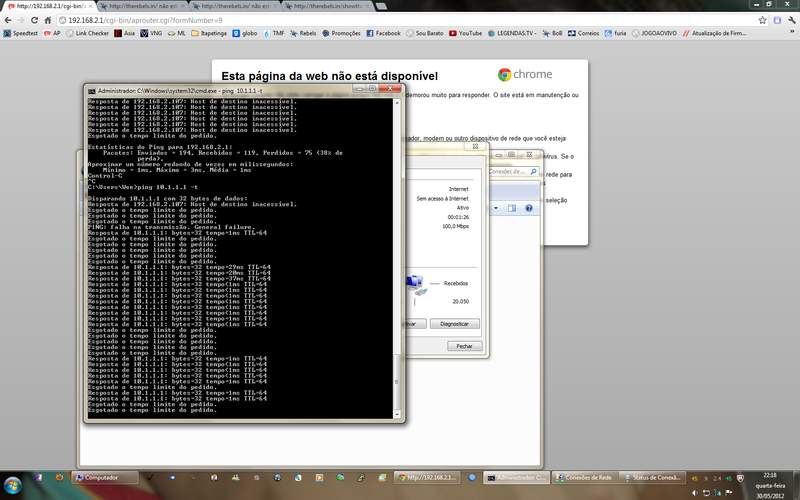Open the VNG bookmark

click(x=152, y=33)
